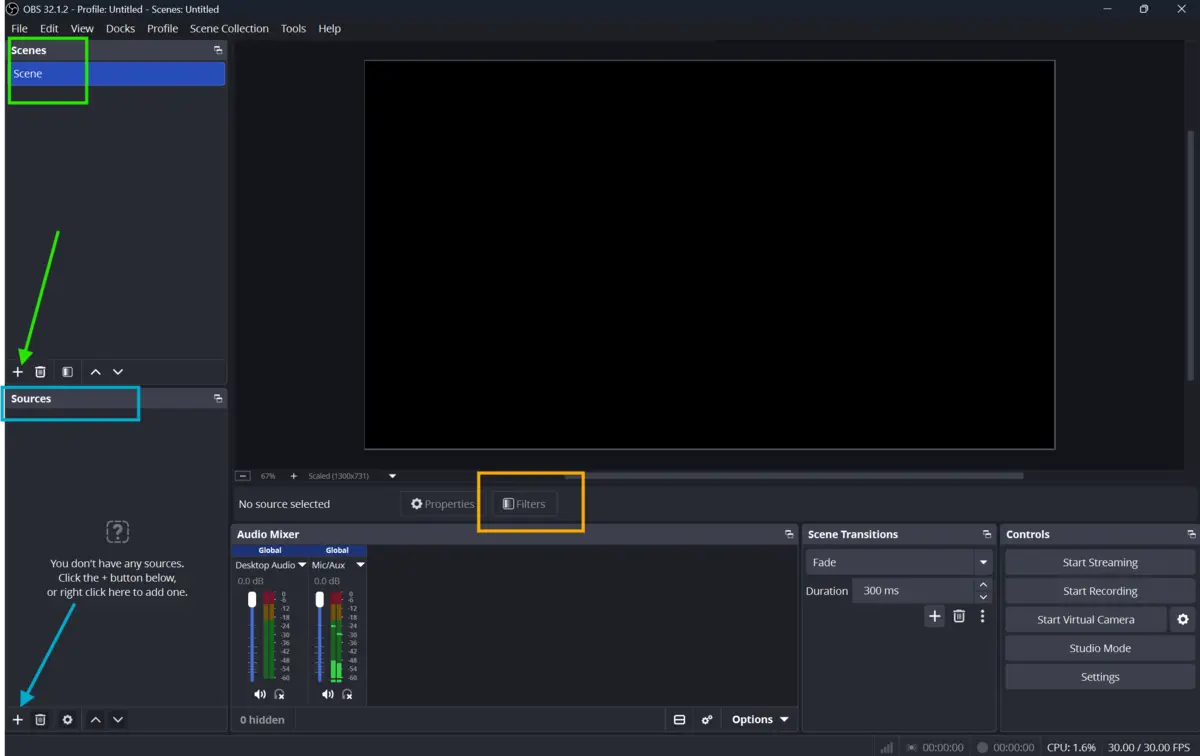Open scene filters icon in Scenes toolbar
This screenshot has height=756, width=1200.
click(67, 372)
